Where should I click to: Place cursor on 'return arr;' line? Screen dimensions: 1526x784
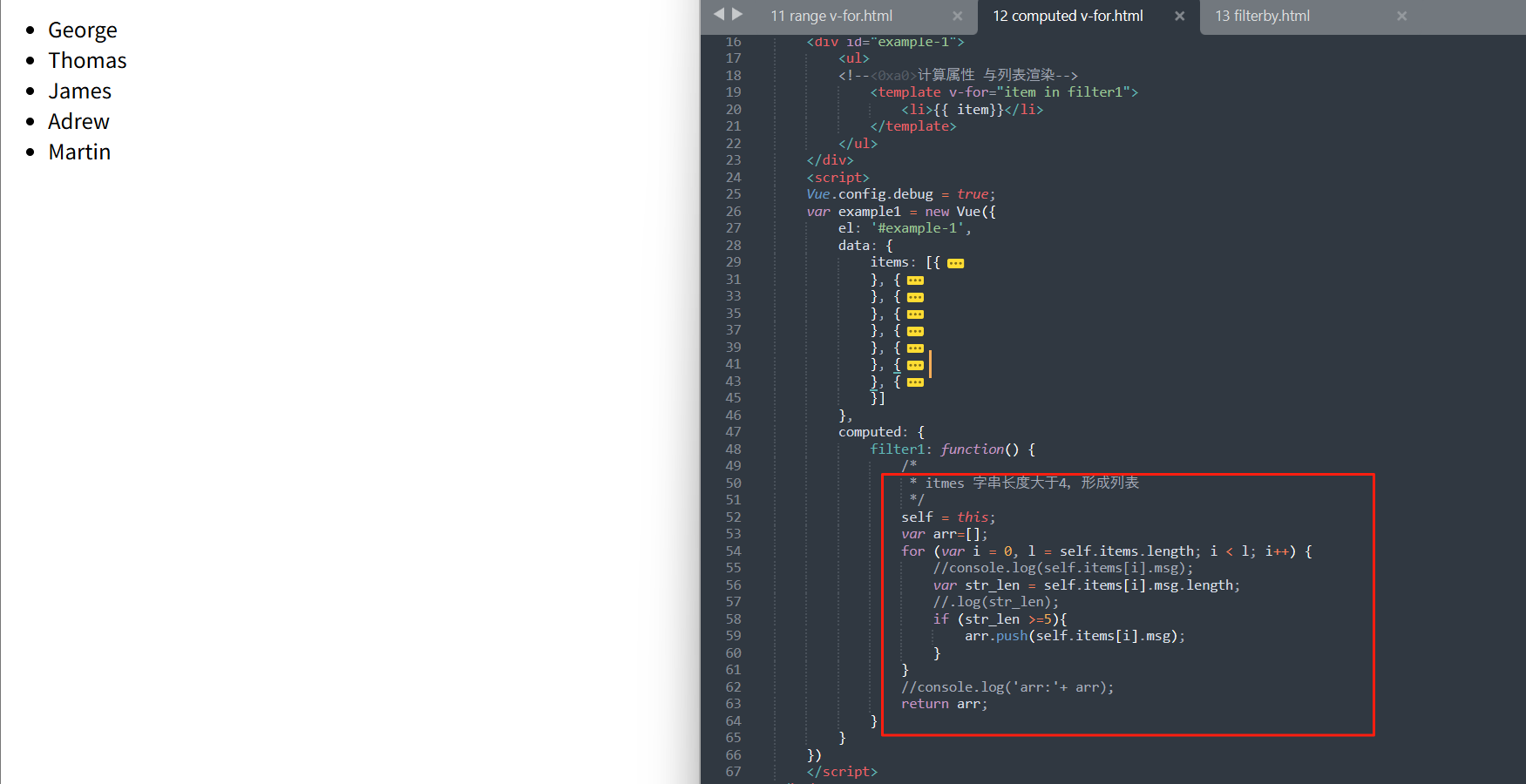coord(945,704)
